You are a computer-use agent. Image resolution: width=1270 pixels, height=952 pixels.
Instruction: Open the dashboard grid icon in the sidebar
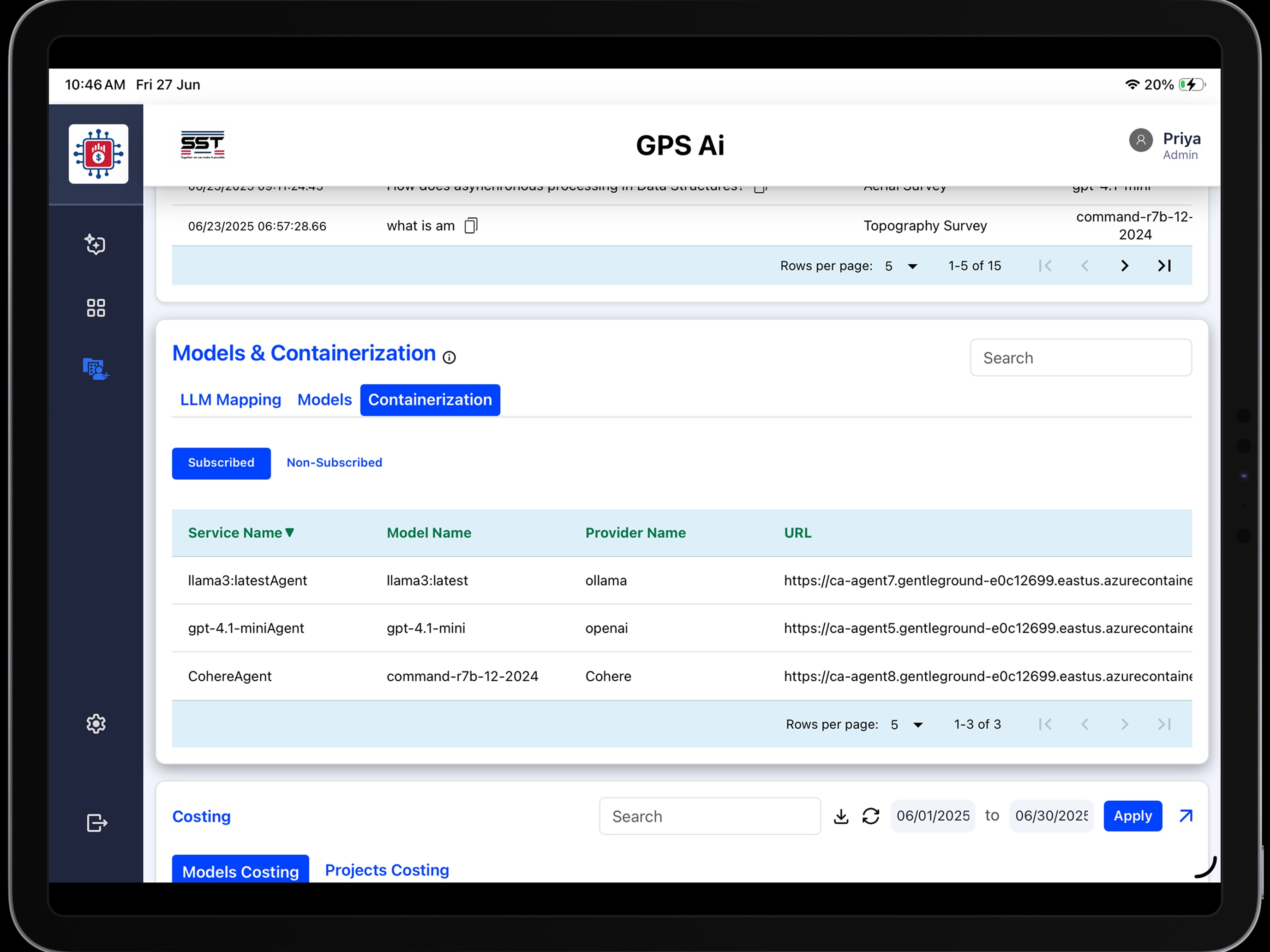96,308
